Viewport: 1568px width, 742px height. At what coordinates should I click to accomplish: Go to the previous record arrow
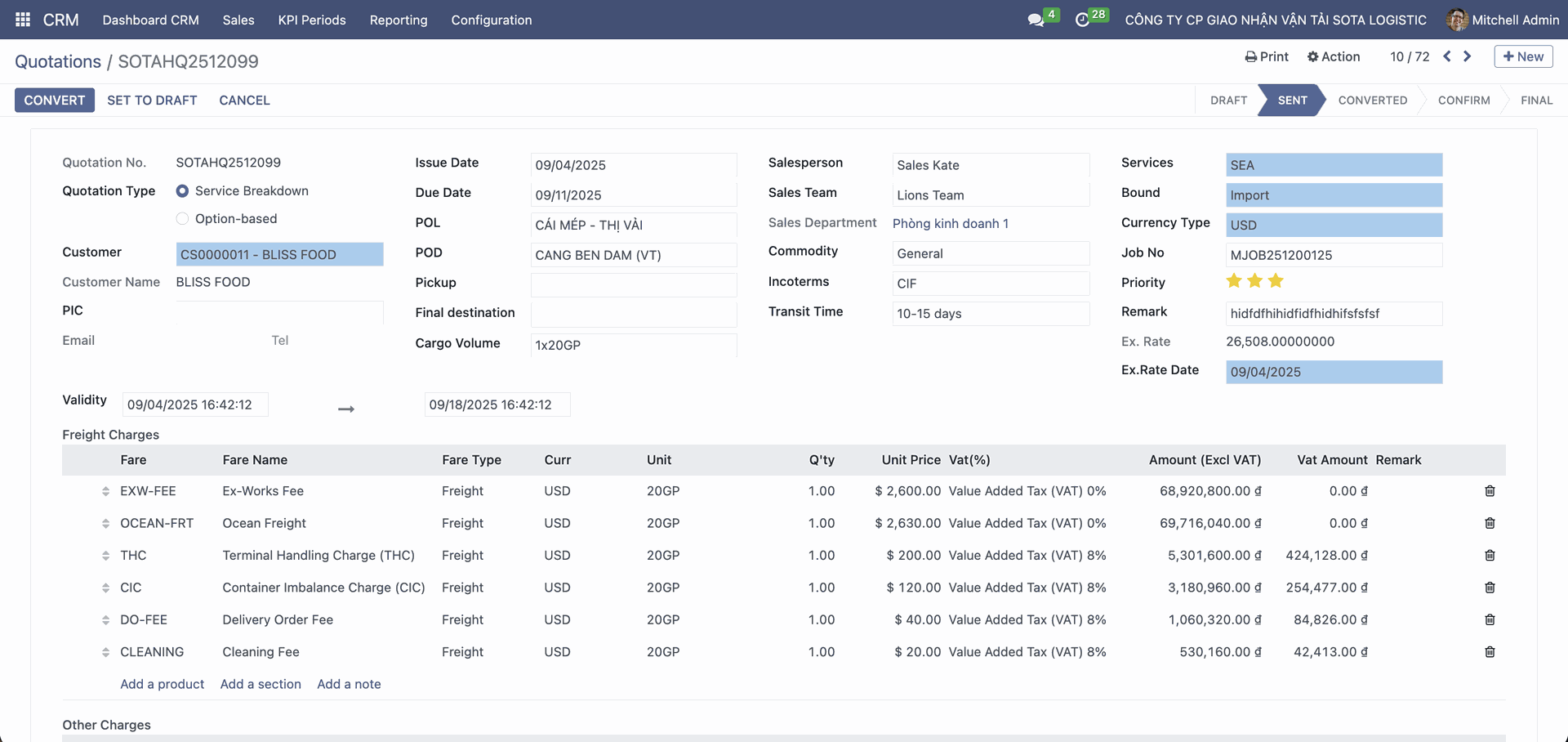pyautogui.click(x=1447, y=56)
